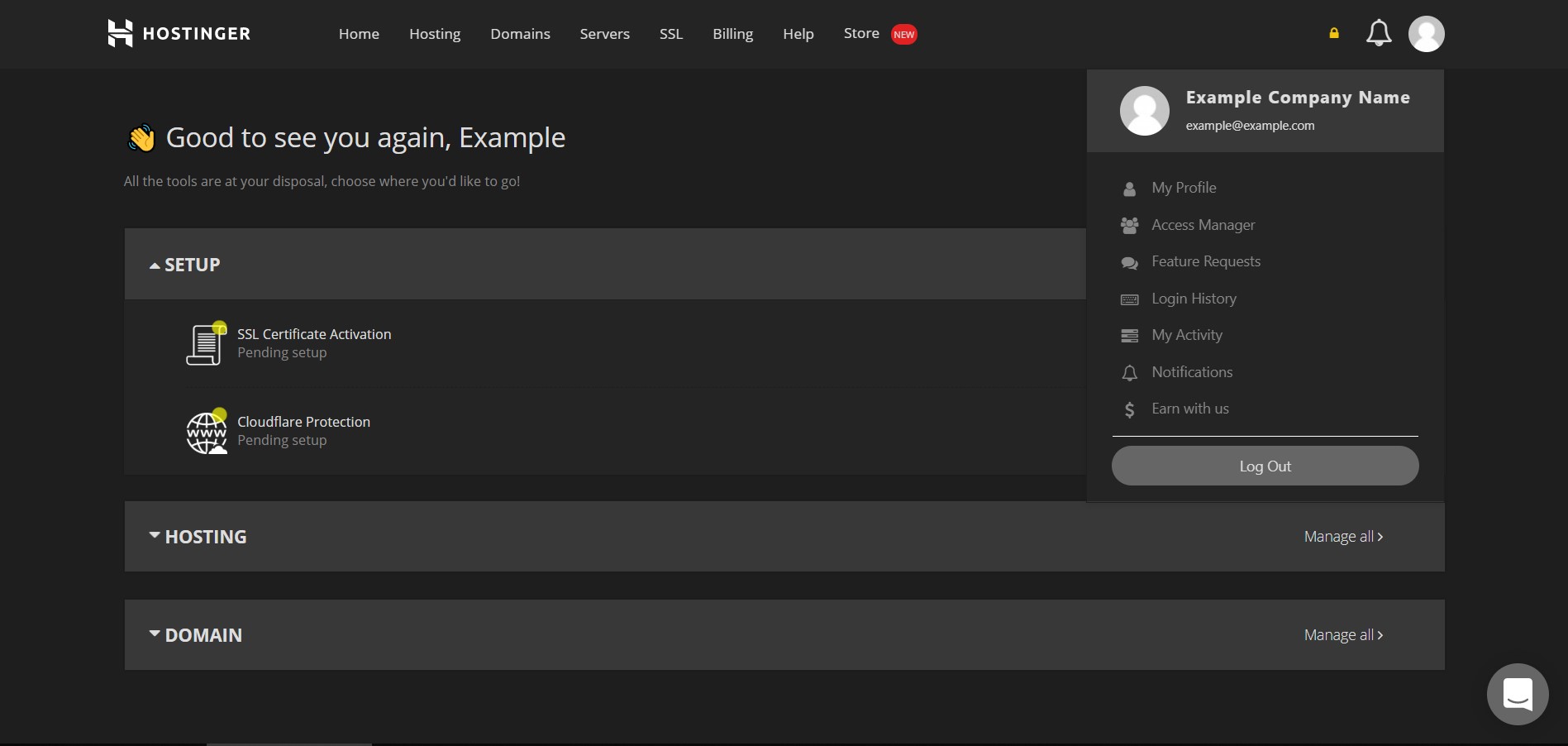Open the Domains menu in the navigation bar
This screenshot has width=1568, height=746.
520,34
